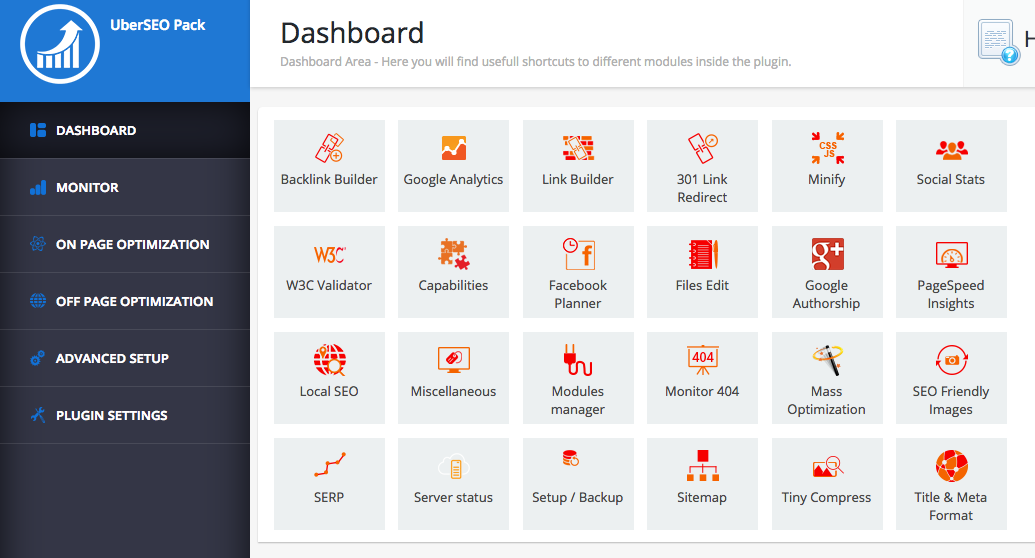The height and width of the screenshot is (558, 1035).
Task: Open the PageSpeed Insights gauge icon
Action: tap(951, 254)
